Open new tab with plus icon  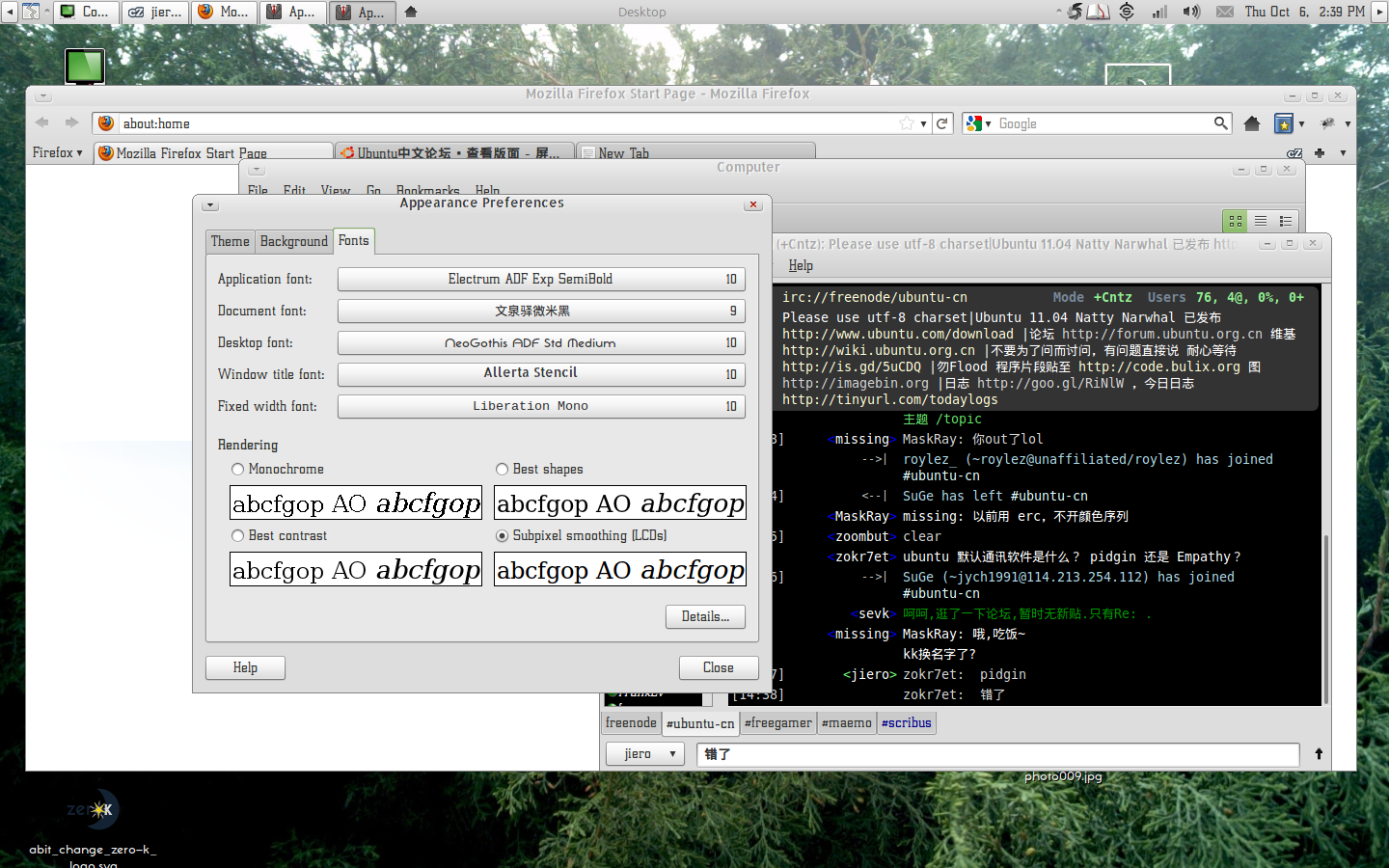click(x=1319, y=152)
